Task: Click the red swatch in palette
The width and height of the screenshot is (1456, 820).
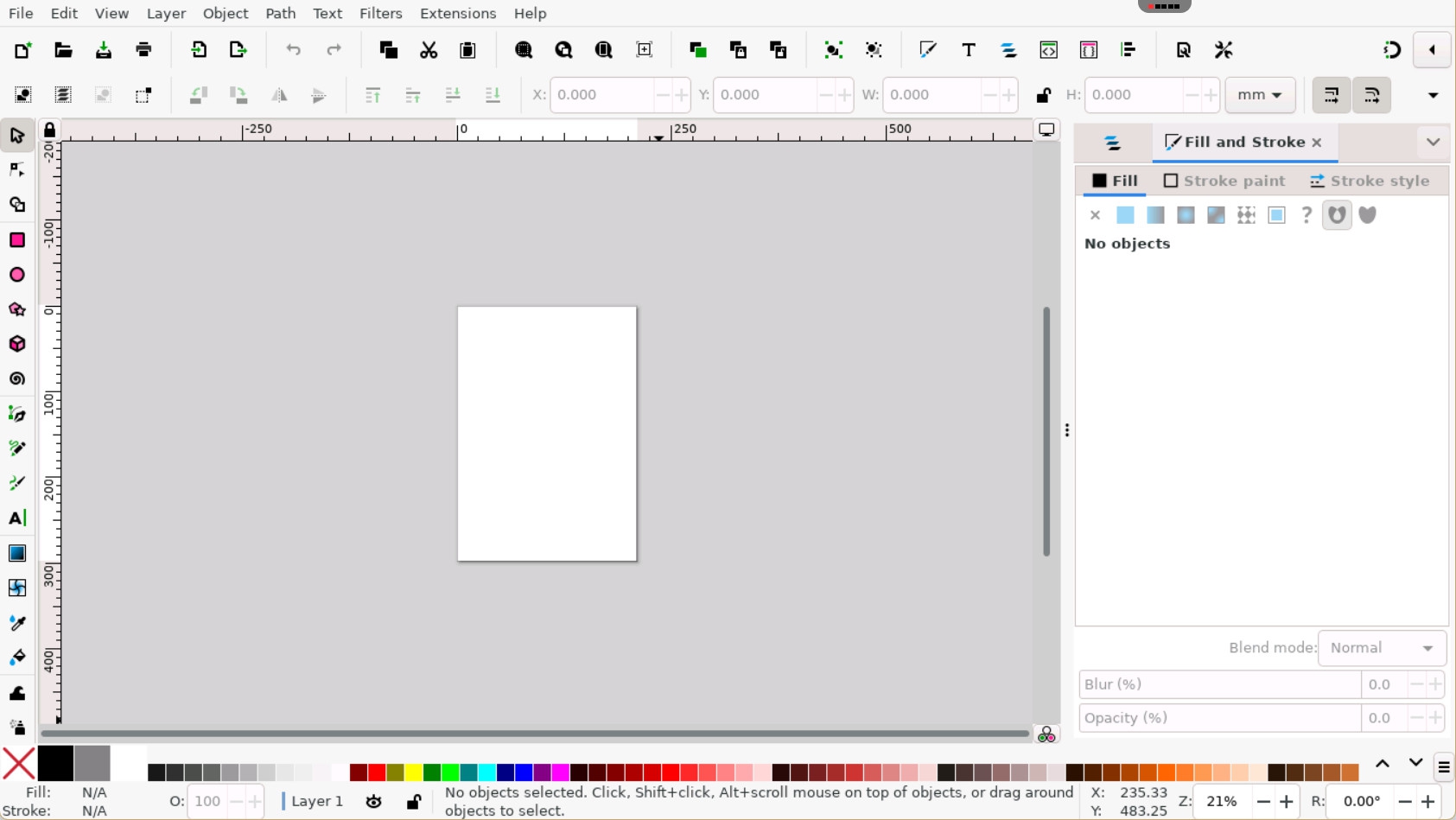Action: pos(377,772)
